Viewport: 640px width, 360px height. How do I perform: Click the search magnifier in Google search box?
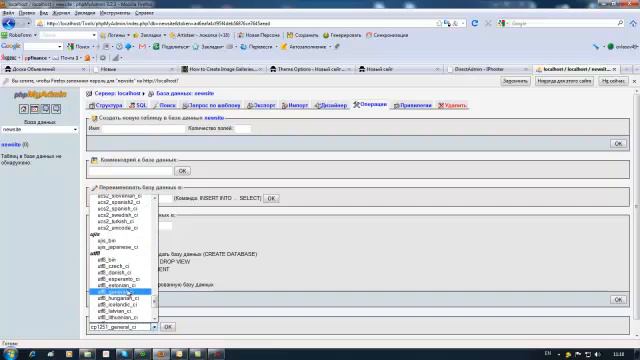tap(620, 24)
